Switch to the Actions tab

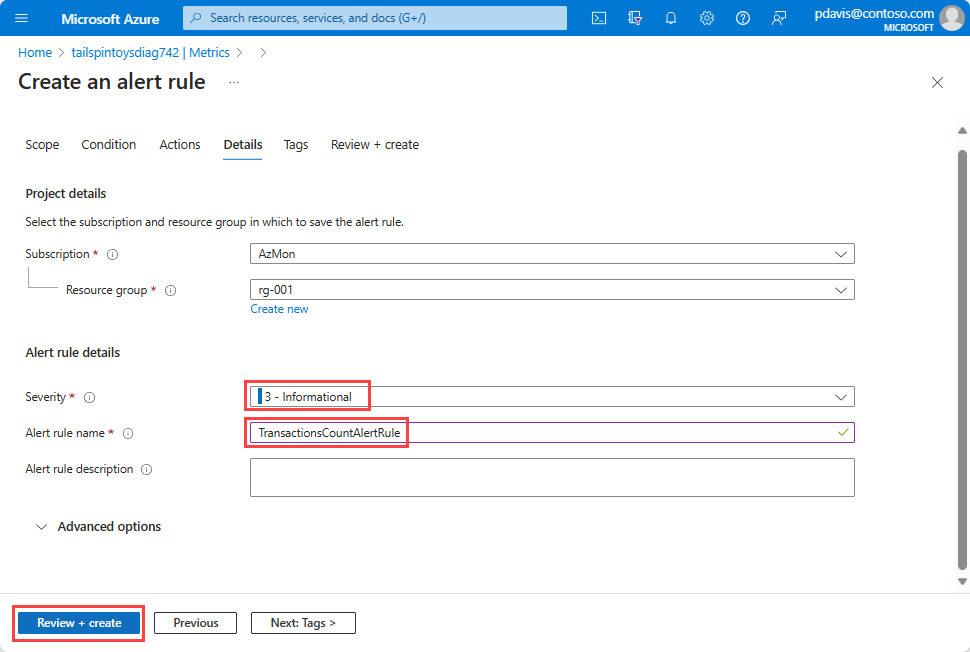tap(180, 145)
